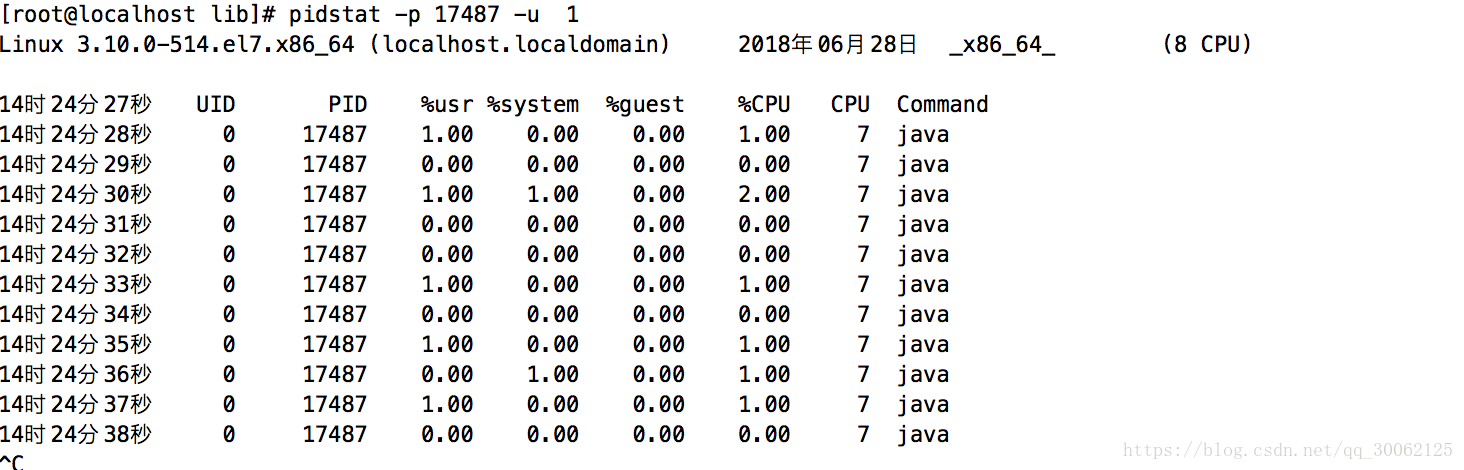
Task: Select the %system column header
Action: pyautogui.click(x=533, y=105)
